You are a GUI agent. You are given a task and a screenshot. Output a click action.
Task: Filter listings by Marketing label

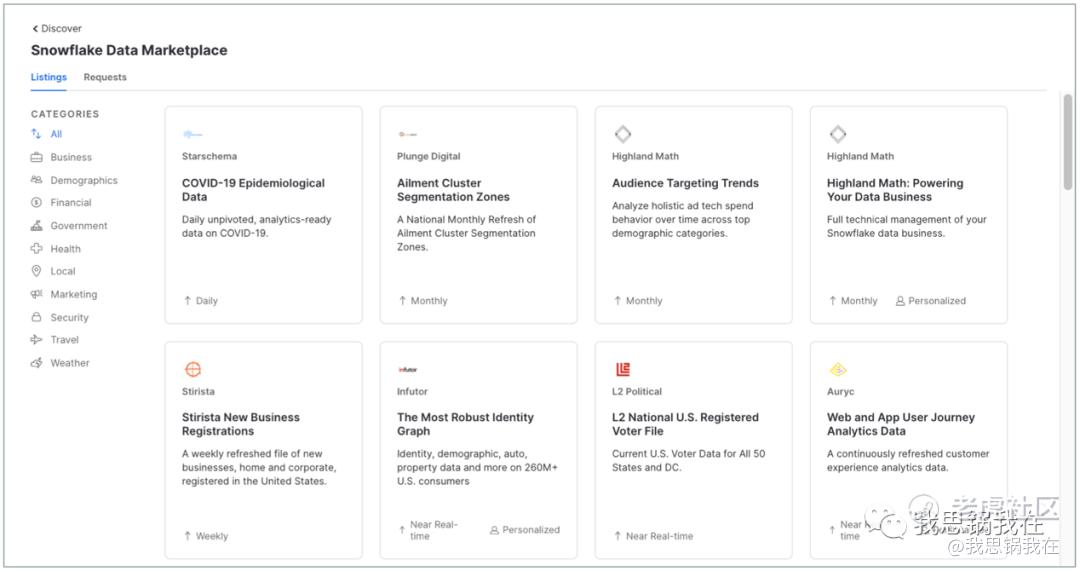[x=74, y=294]
